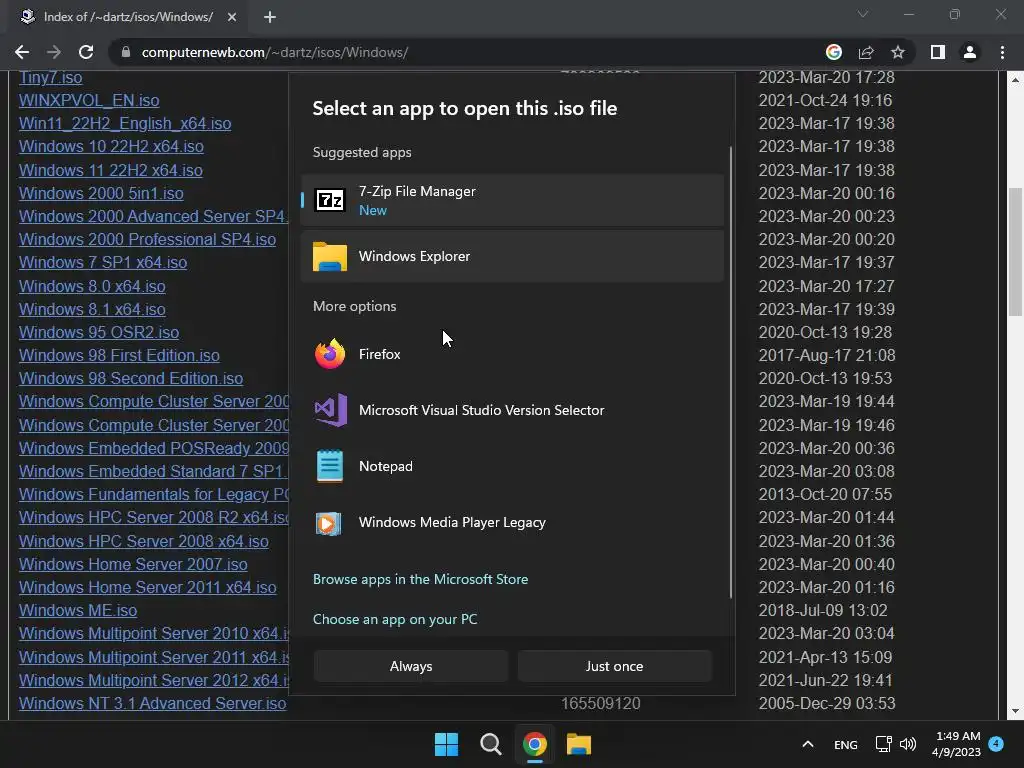This screenshot has height=768, width=1024.
Task: Open Win11_22H2_English_x64.iso link
Action: tap(125, 123)
